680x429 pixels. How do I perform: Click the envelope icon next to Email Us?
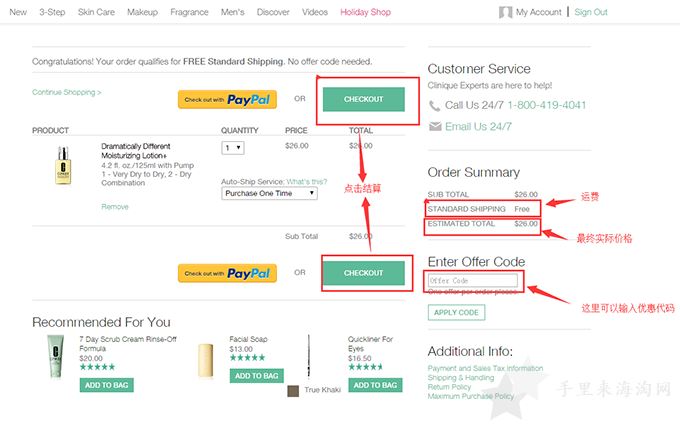[x=435, y=126]
